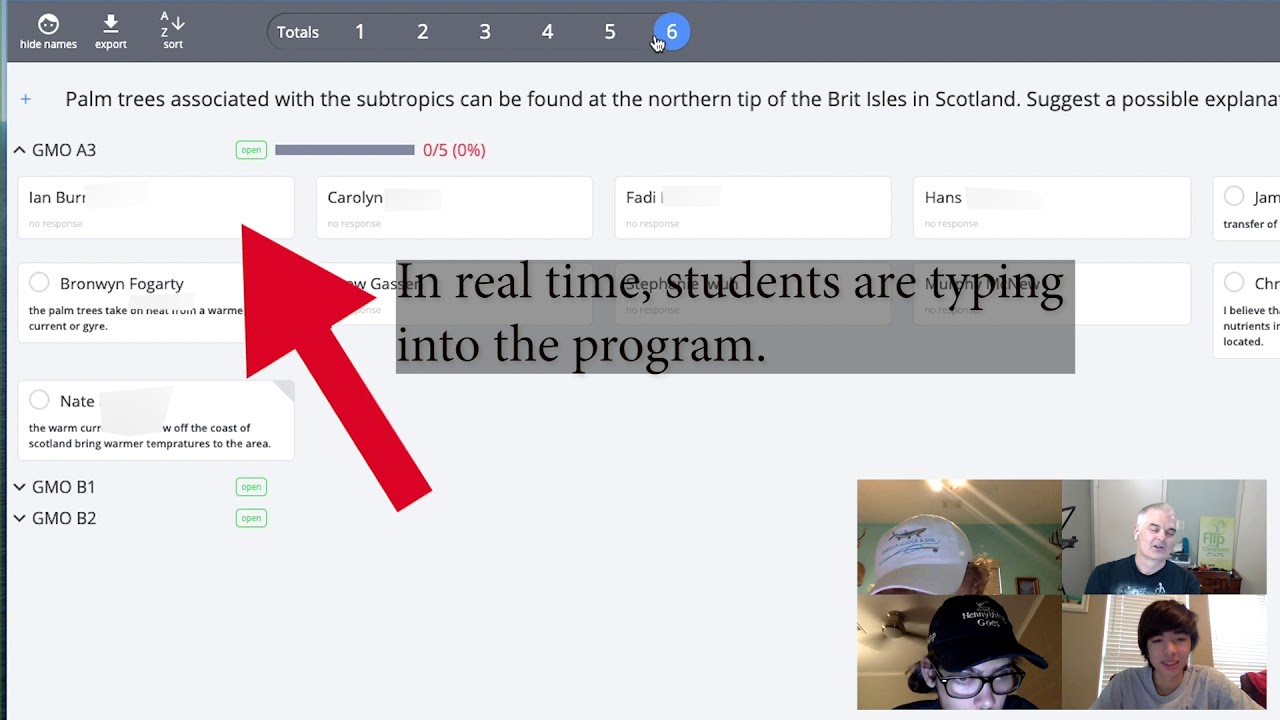Click the GMO B1 group label

click(63, 487)
